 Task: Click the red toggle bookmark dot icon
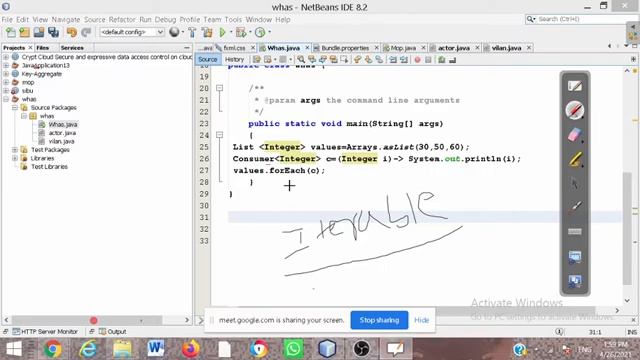(417, 60)
